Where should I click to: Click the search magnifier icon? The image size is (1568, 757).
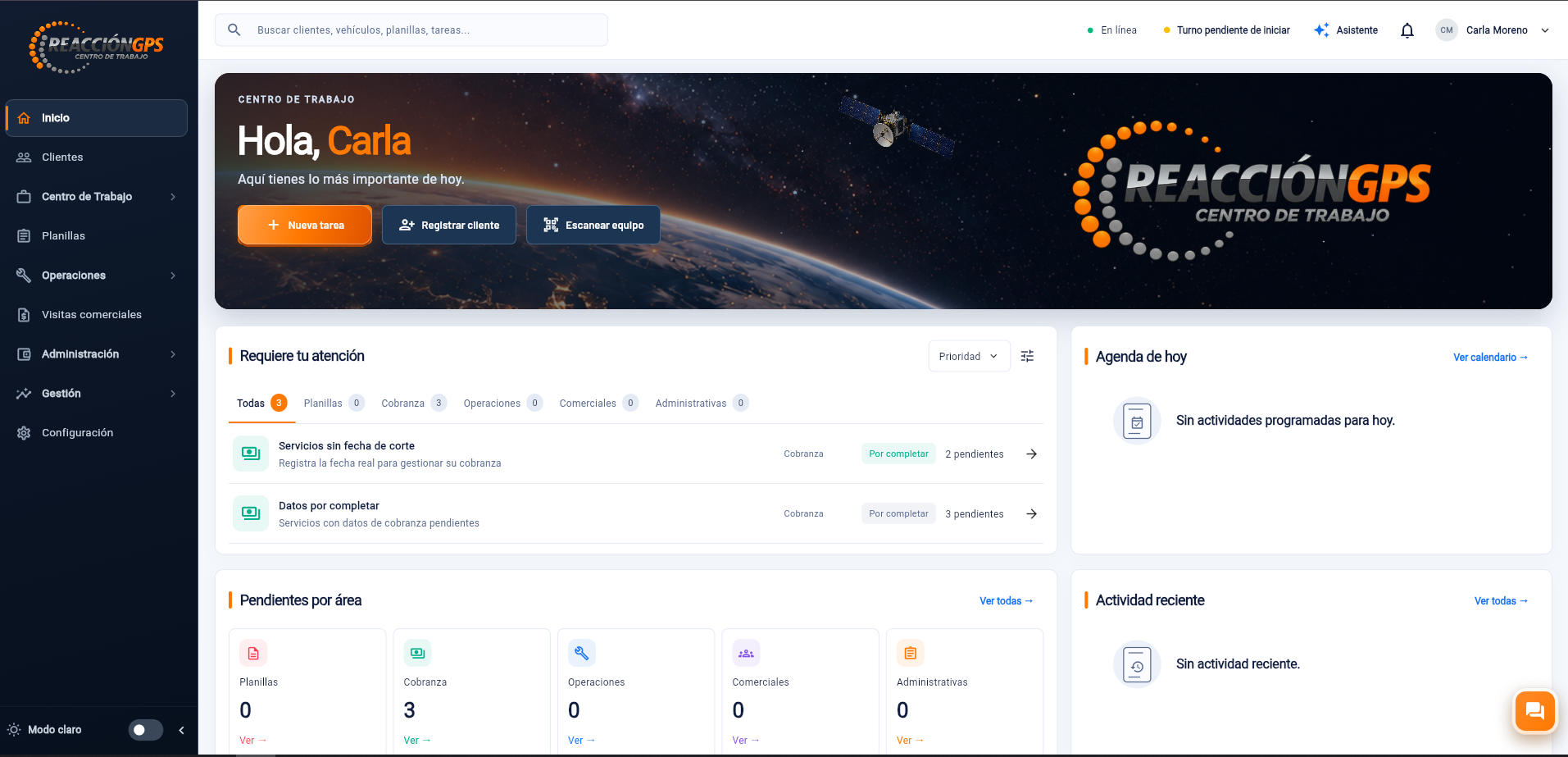coord(234,30)
